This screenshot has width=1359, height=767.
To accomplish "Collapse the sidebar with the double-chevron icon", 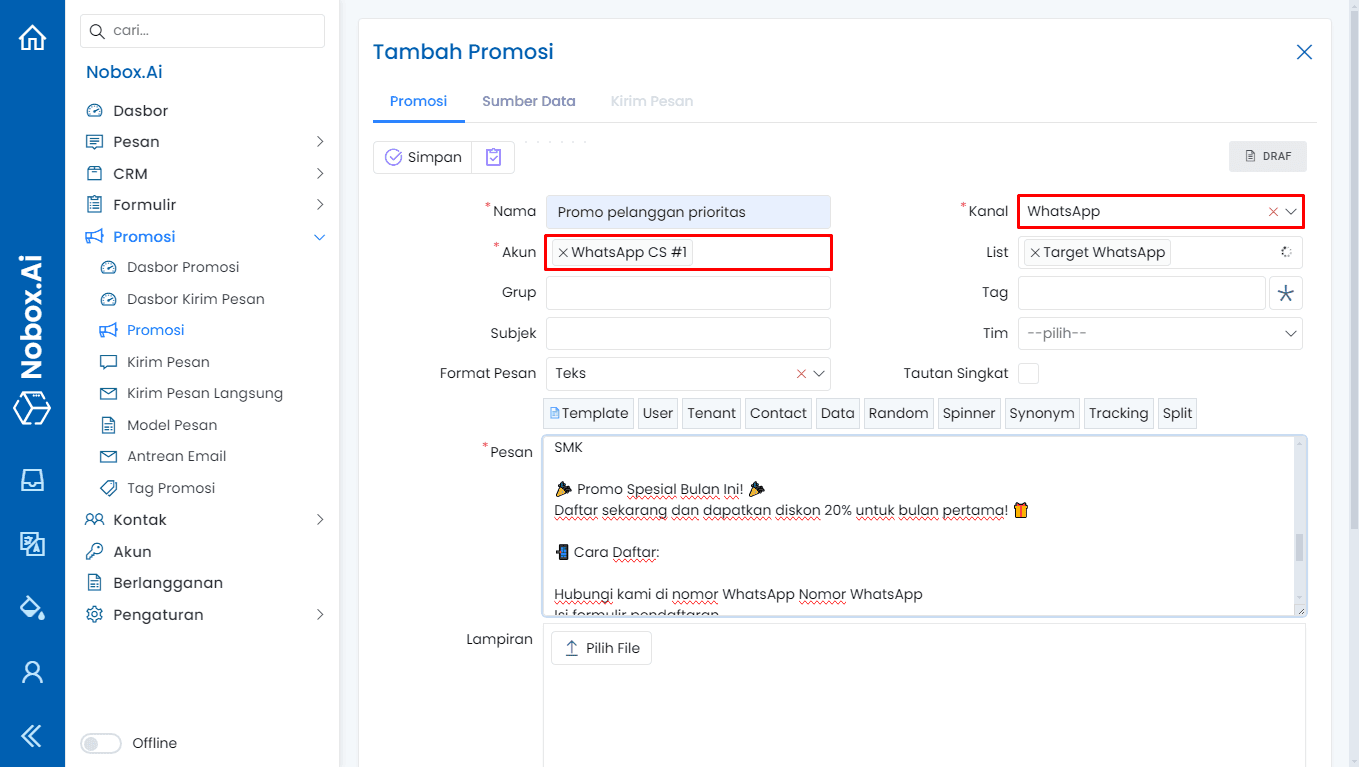I will point(33,736).
